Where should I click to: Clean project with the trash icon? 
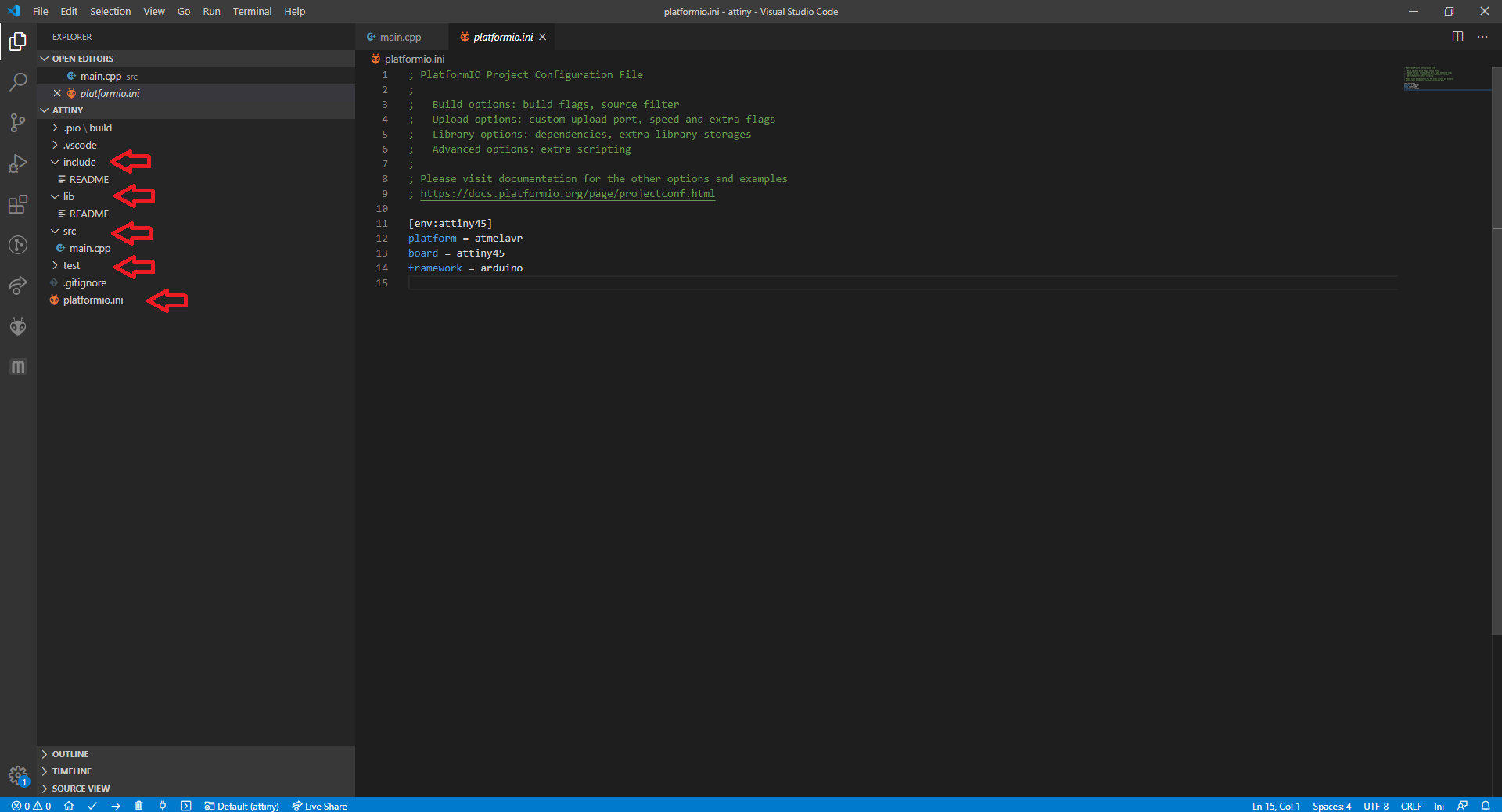coord(139,806)
